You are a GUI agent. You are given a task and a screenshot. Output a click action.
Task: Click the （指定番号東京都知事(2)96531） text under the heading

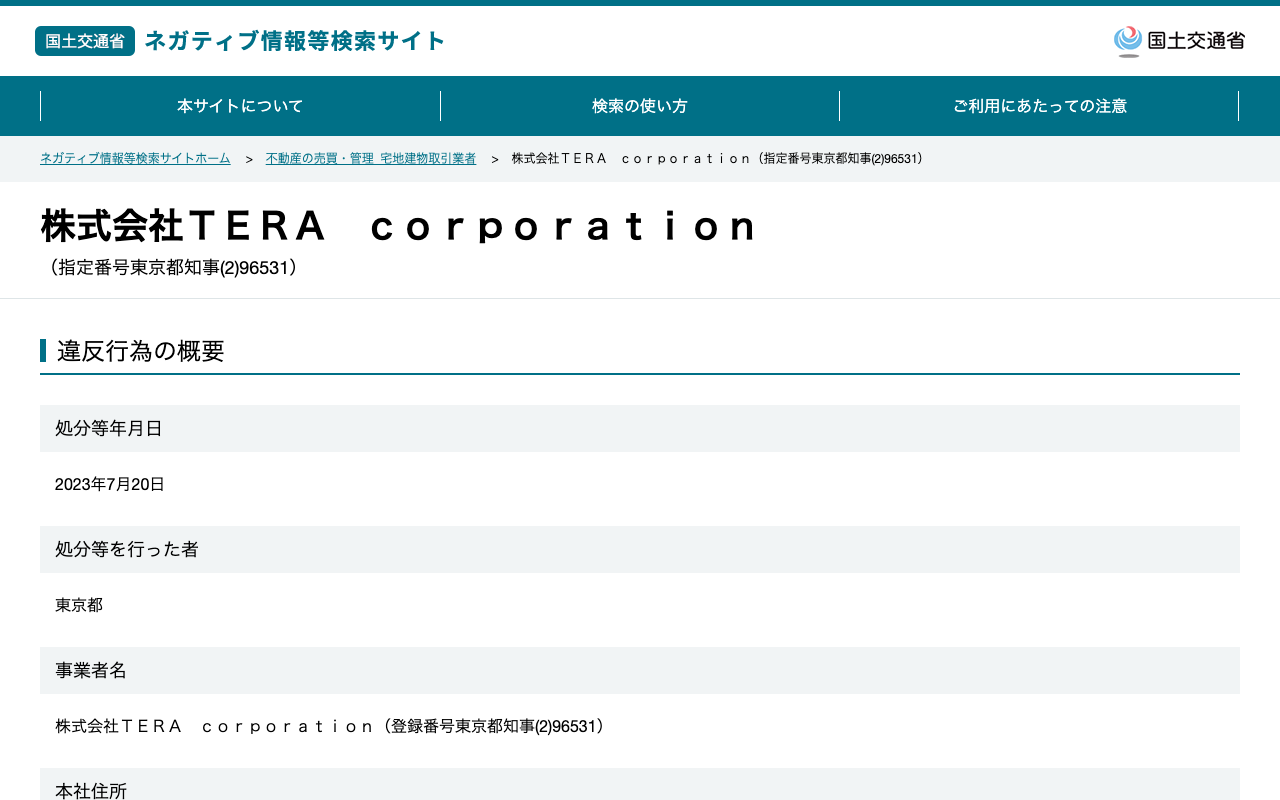coord(173,268)
